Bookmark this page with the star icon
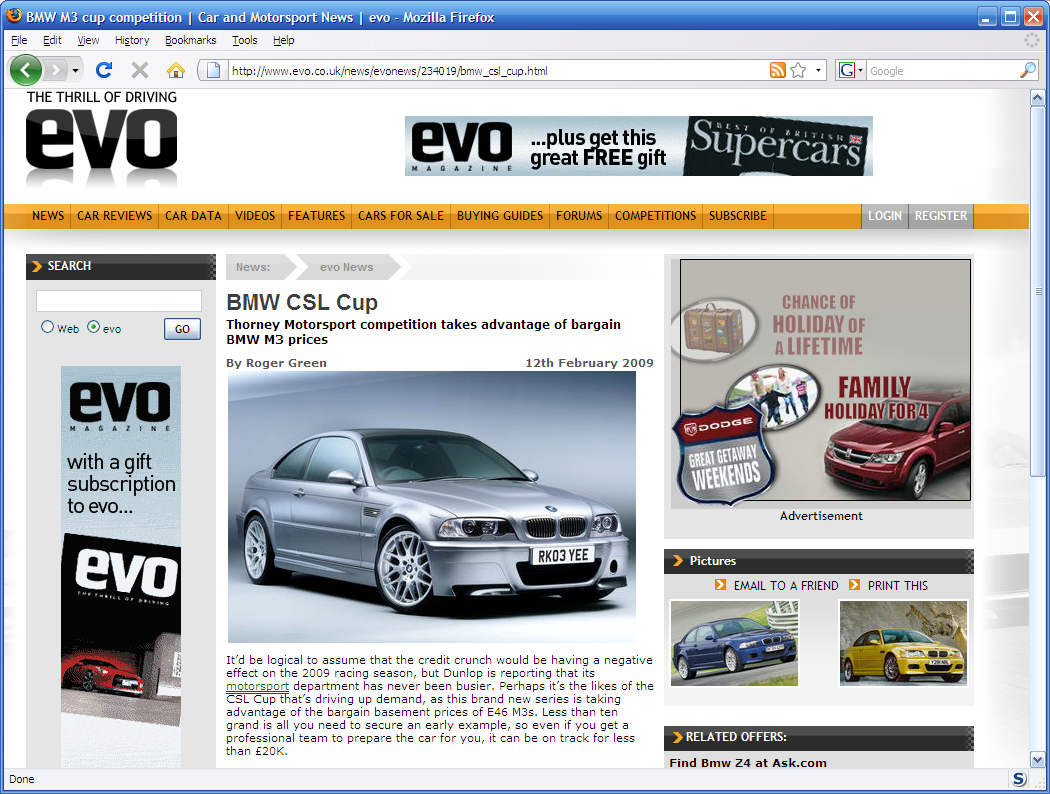This screenshot has width=1050, height=794. tap(798, 70)
